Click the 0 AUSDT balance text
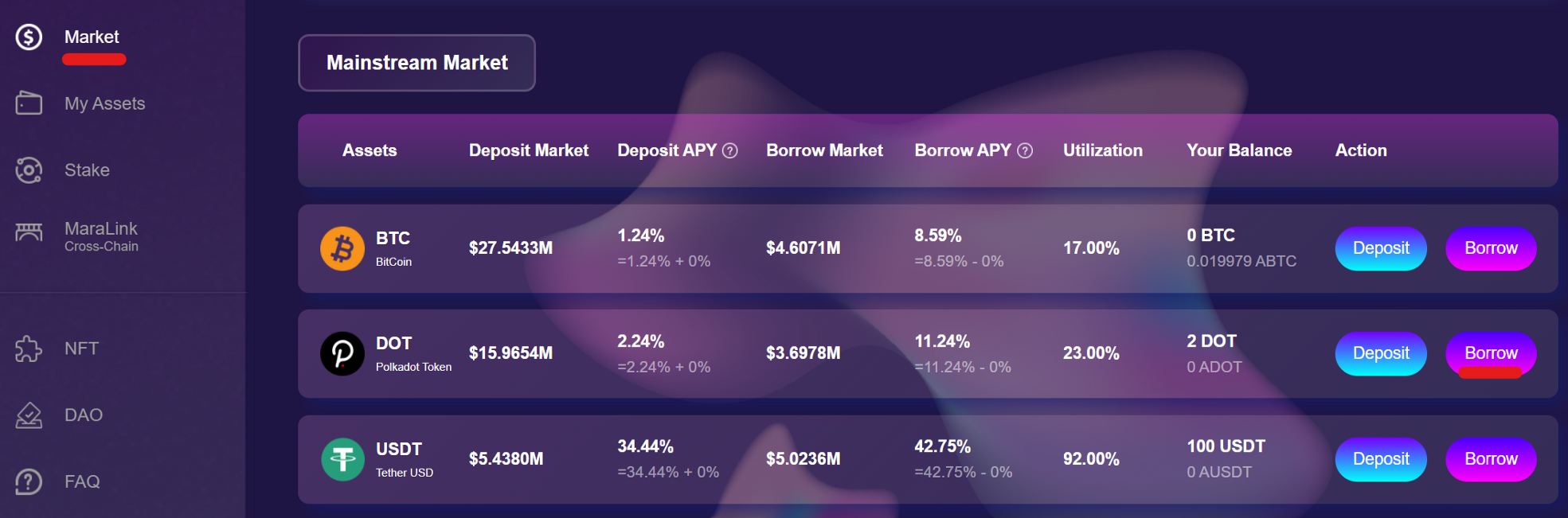The height and width of the screenshot is (518, 1568). (1219, 472)
